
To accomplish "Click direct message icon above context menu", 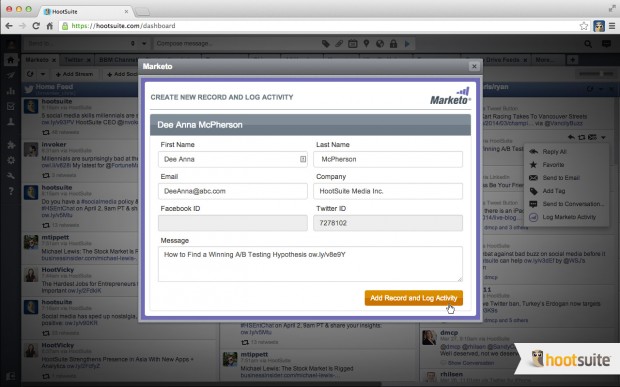I will [592, 137].
